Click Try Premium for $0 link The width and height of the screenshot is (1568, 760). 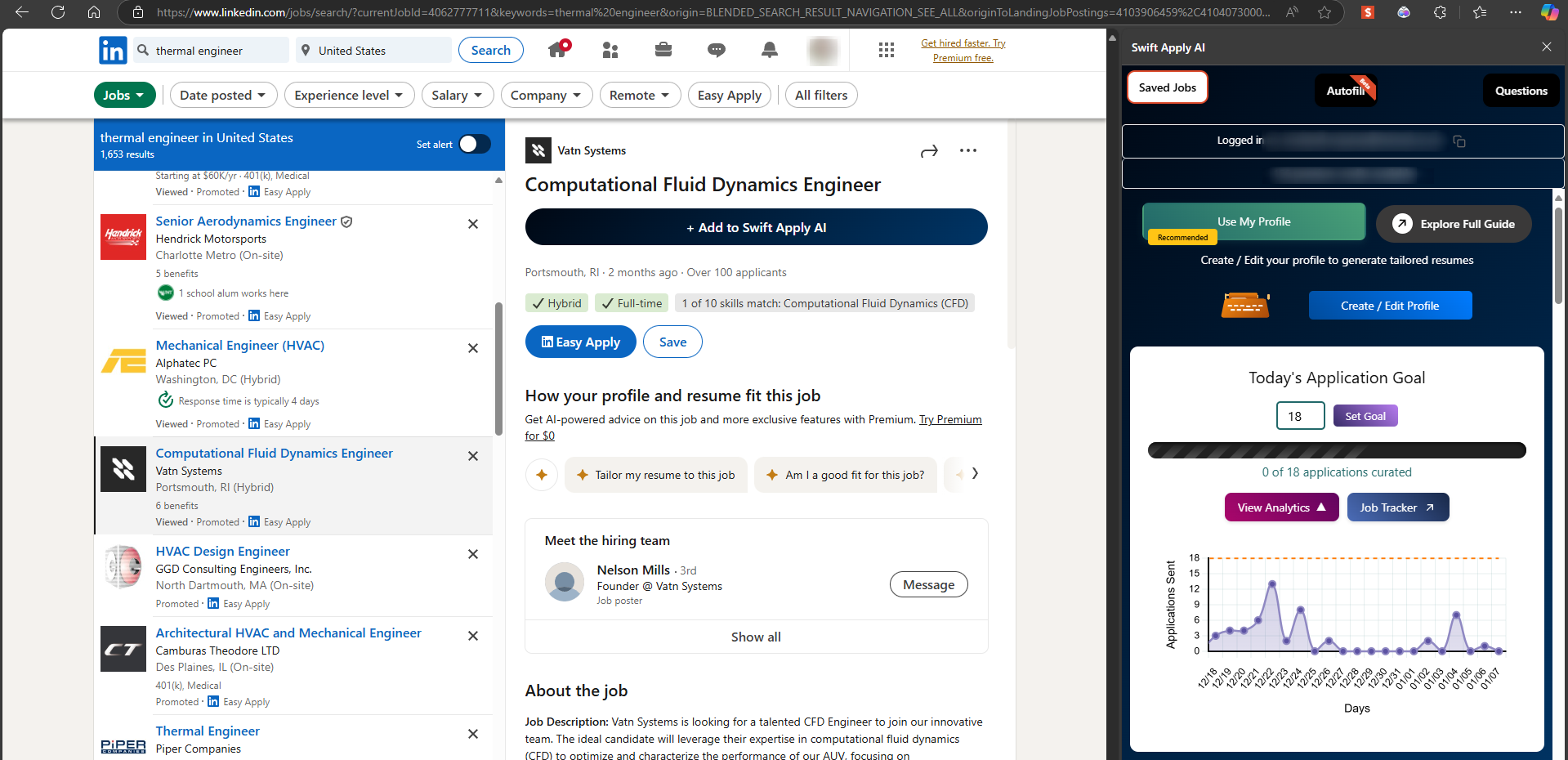(x=950, y=420)
